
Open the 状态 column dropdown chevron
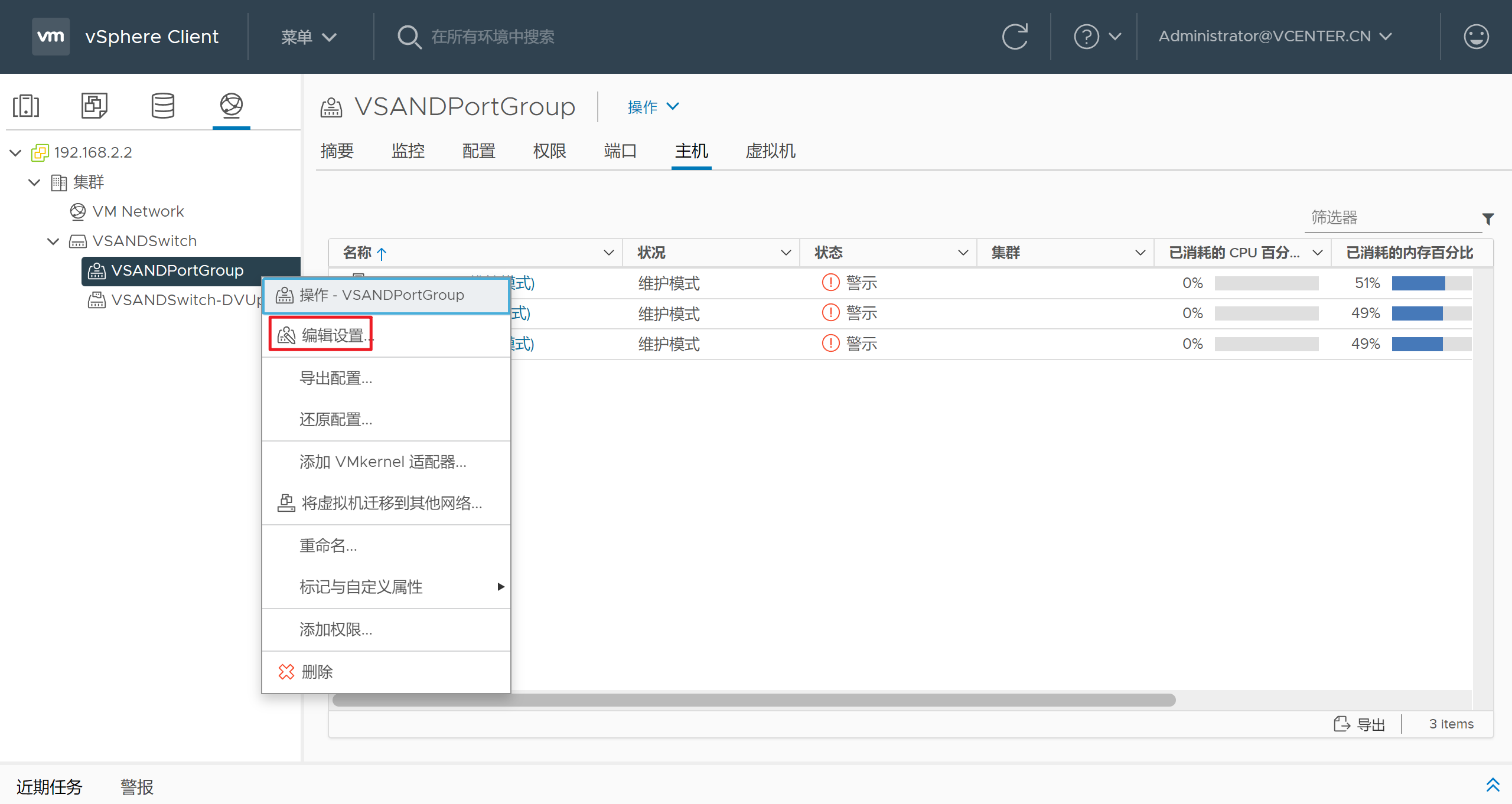tap(963, 253)
